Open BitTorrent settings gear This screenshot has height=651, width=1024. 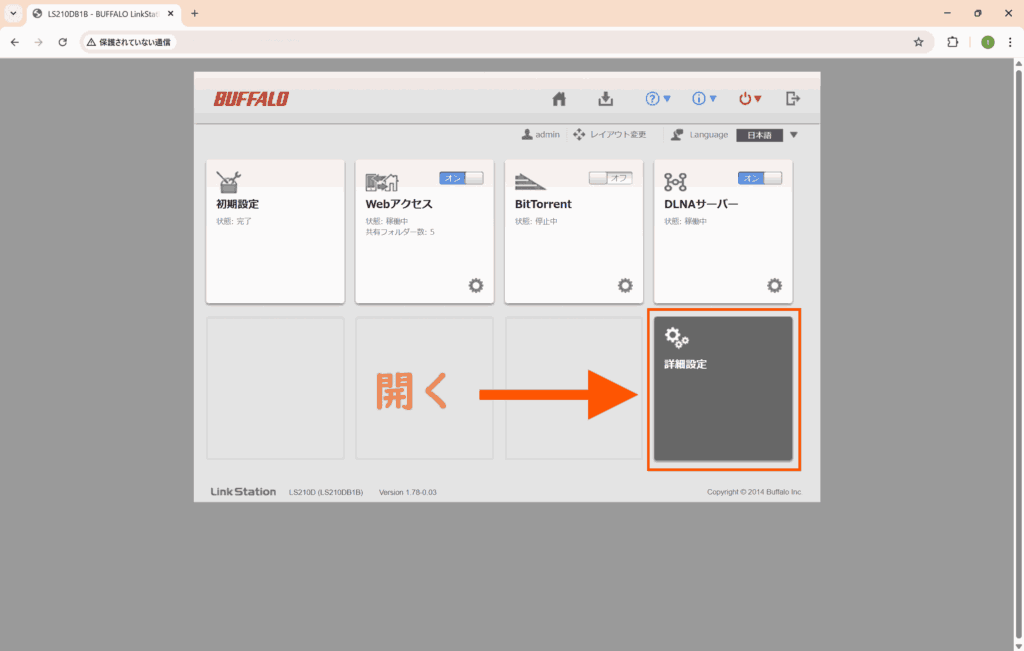[x=626, y=285]
